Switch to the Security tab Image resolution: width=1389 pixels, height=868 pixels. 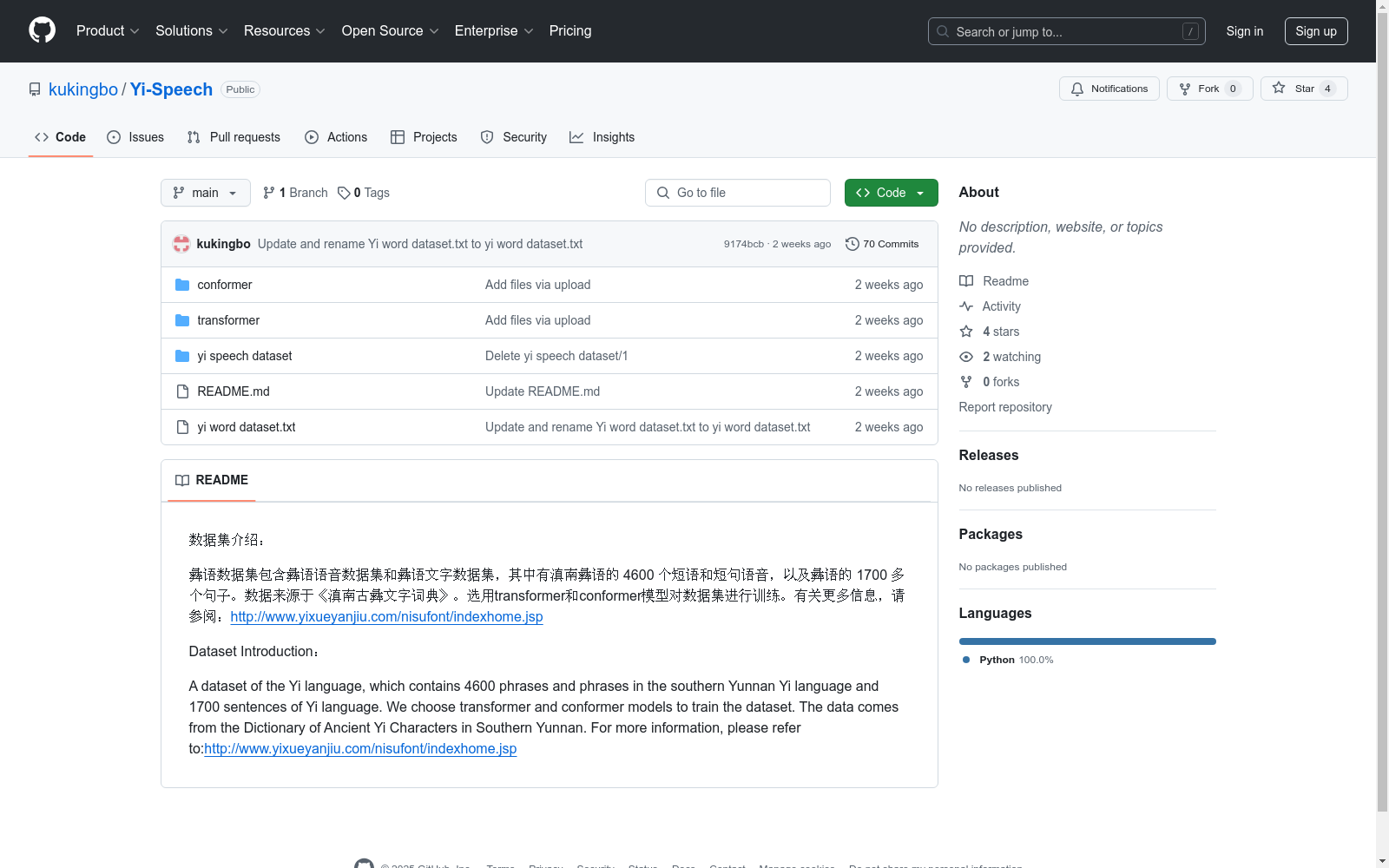point(514,137)
